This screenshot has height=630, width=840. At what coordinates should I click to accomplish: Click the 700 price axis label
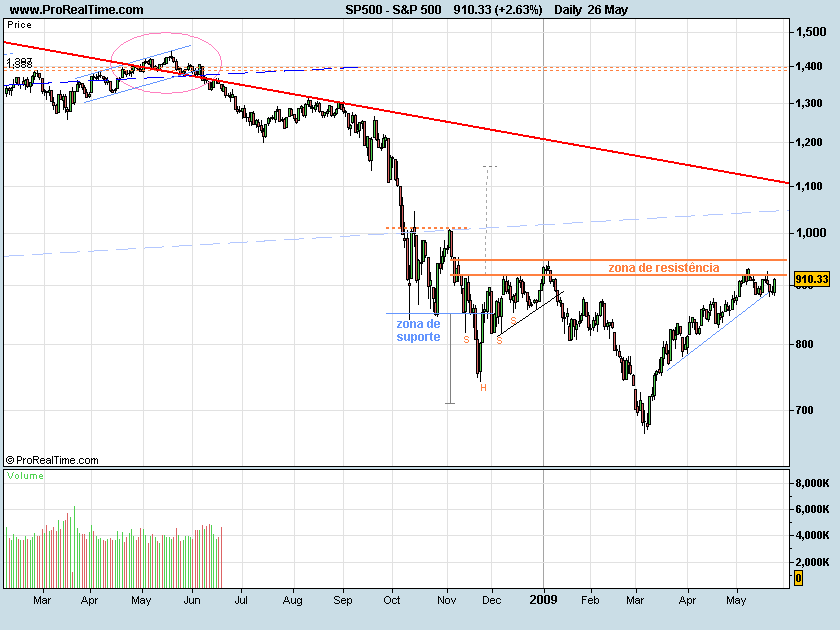pos(805,410)
